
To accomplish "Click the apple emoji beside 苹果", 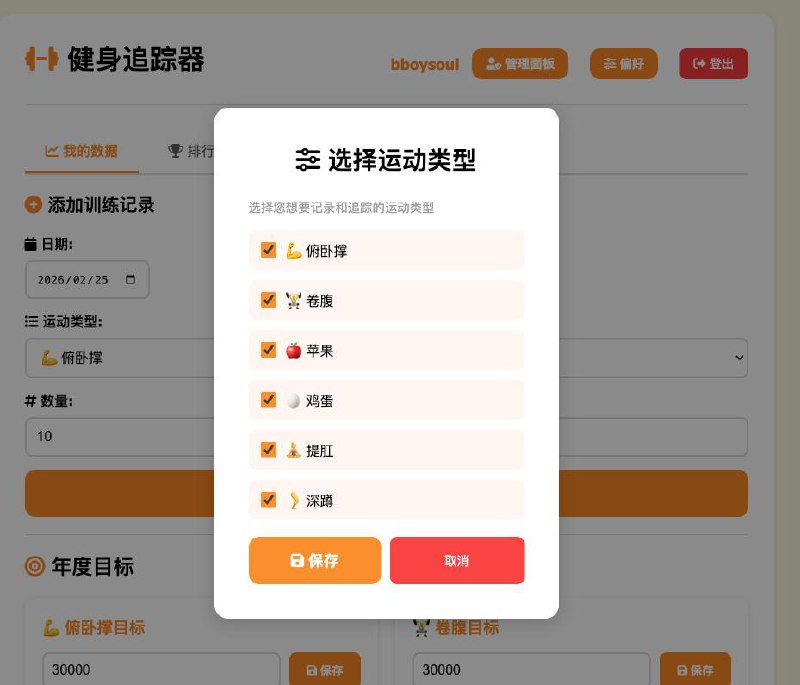I will pyautogui.click(x=294, y=350).
